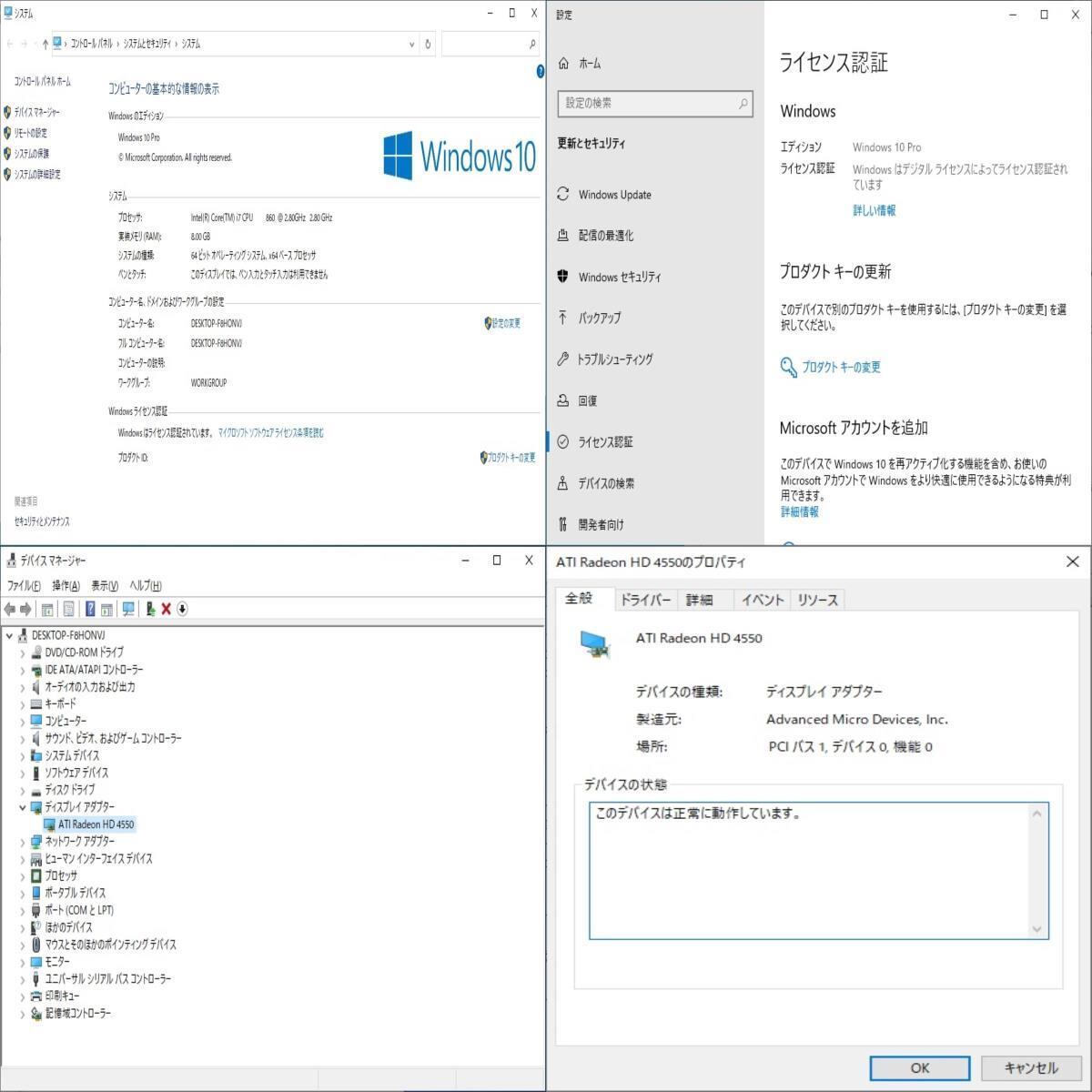Screen dimensions: 1092x1092
Task: Toggle the console tree icon in Device Manager toolbar
Action: 47,609
